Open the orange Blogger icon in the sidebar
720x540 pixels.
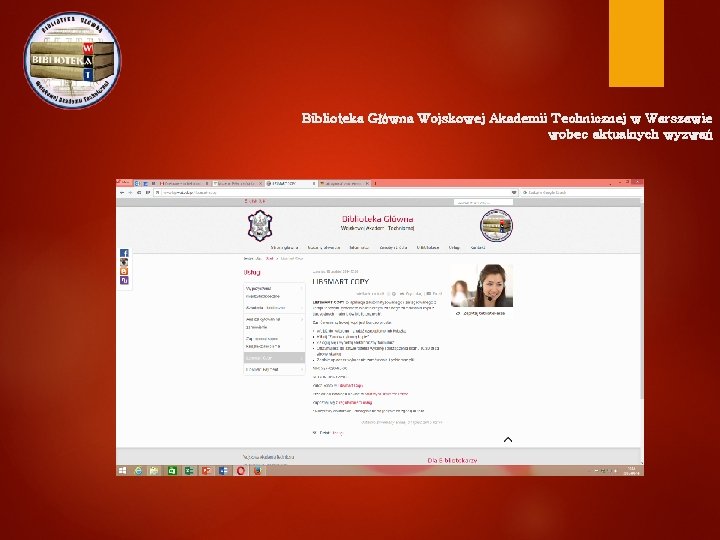pyautogui.click(x=124, y=271)
